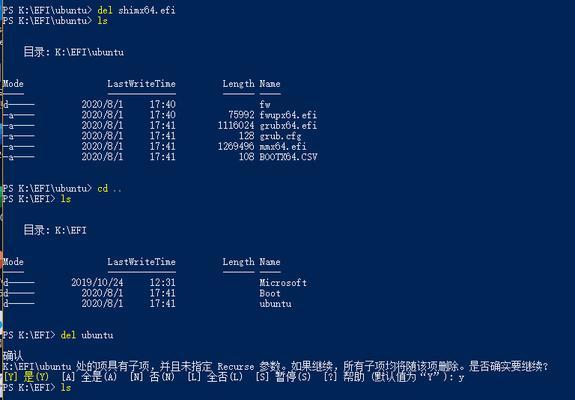Click the second Mode column header
Viewport: 575px width, 400px height.
coord(13,262)
